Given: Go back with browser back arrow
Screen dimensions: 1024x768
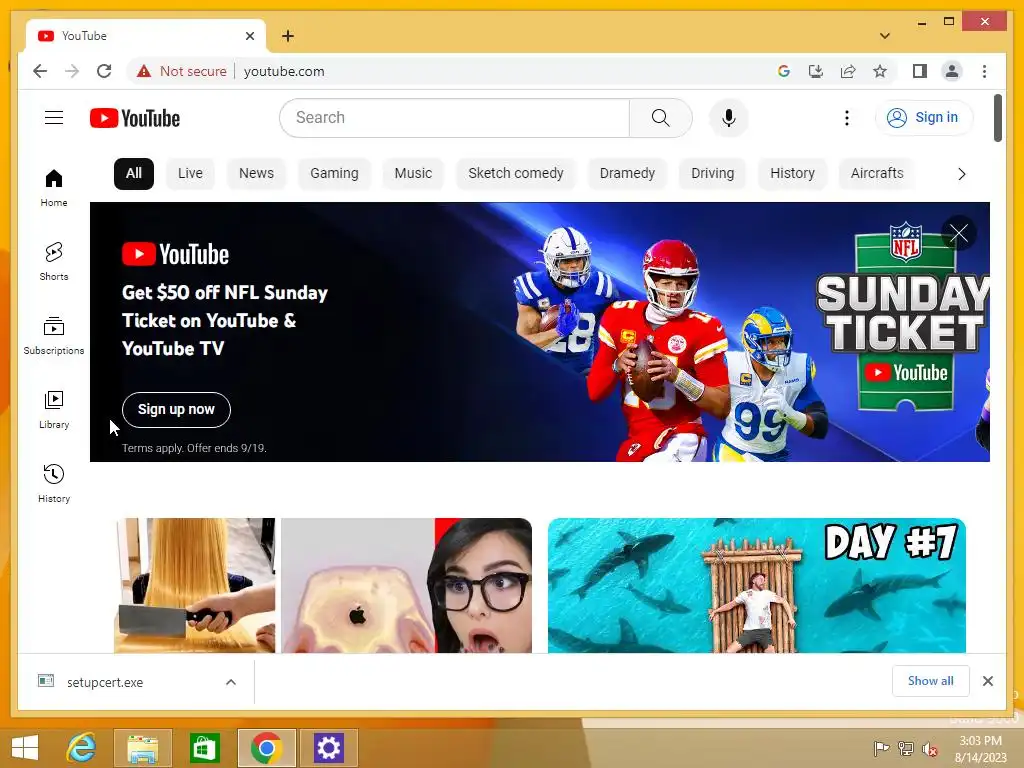Looking at the screenshot, I should coord(40,71).
